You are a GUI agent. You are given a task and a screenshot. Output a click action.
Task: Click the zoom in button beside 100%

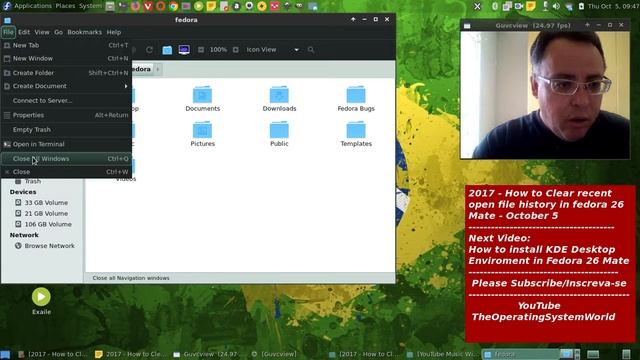(x=236, y=50)
